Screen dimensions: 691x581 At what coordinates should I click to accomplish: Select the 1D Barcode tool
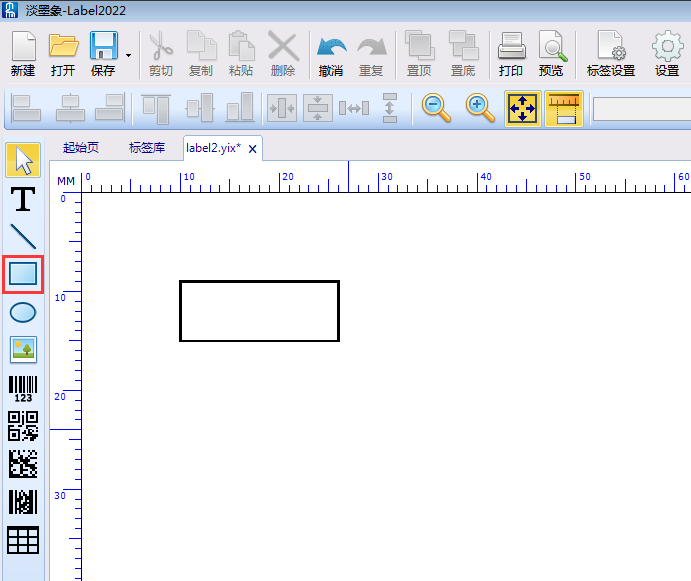click(23, 388)
